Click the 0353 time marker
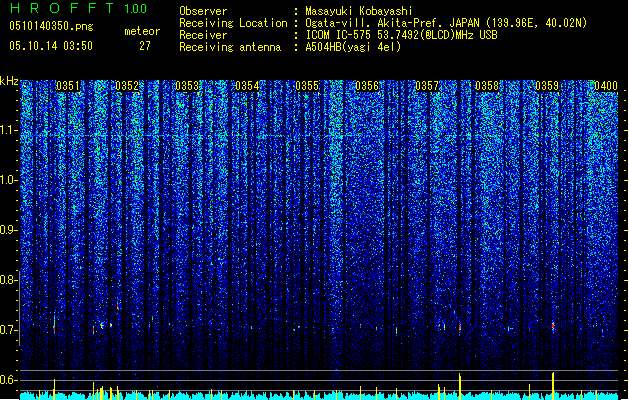Screen dimensions: 629x400 (x=187, y=86)
